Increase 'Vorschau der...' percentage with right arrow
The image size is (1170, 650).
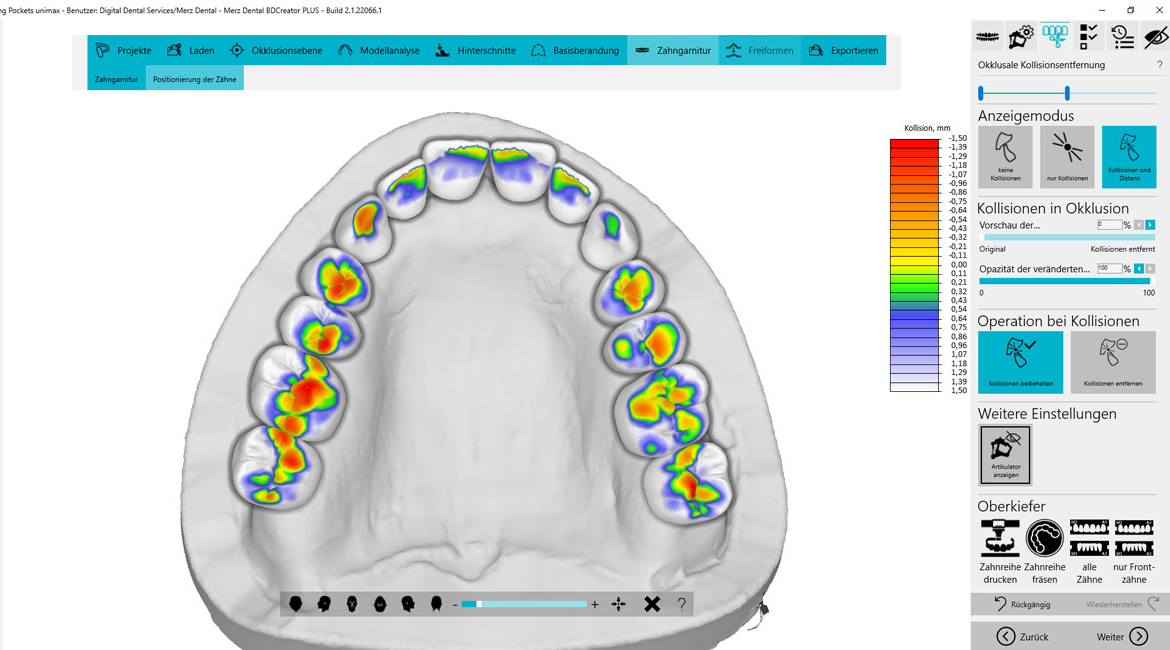tap(1150, 225)
